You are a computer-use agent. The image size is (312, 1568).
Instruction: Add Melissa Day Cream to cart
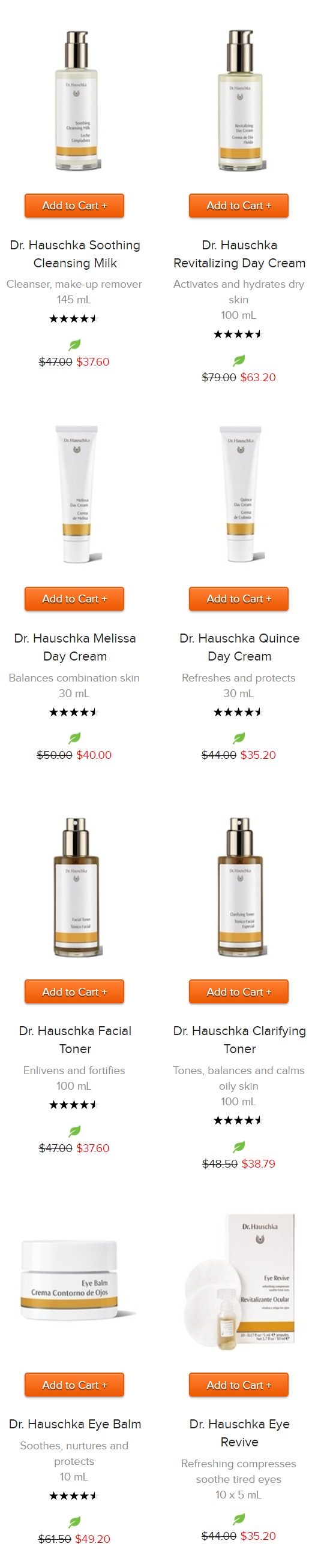coord(74,599)
